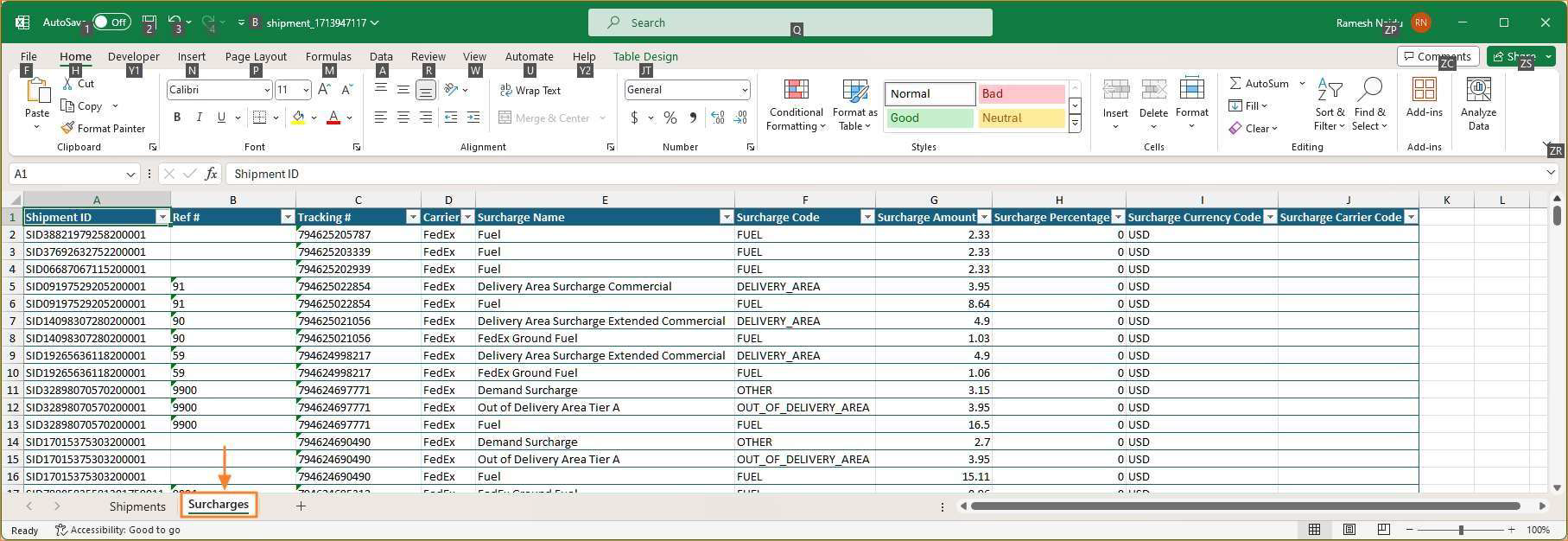Image resolution: width=1568 pixels, height=541 pixels.
Task: Adjust the zoom slider
Action: [1461, 530]
